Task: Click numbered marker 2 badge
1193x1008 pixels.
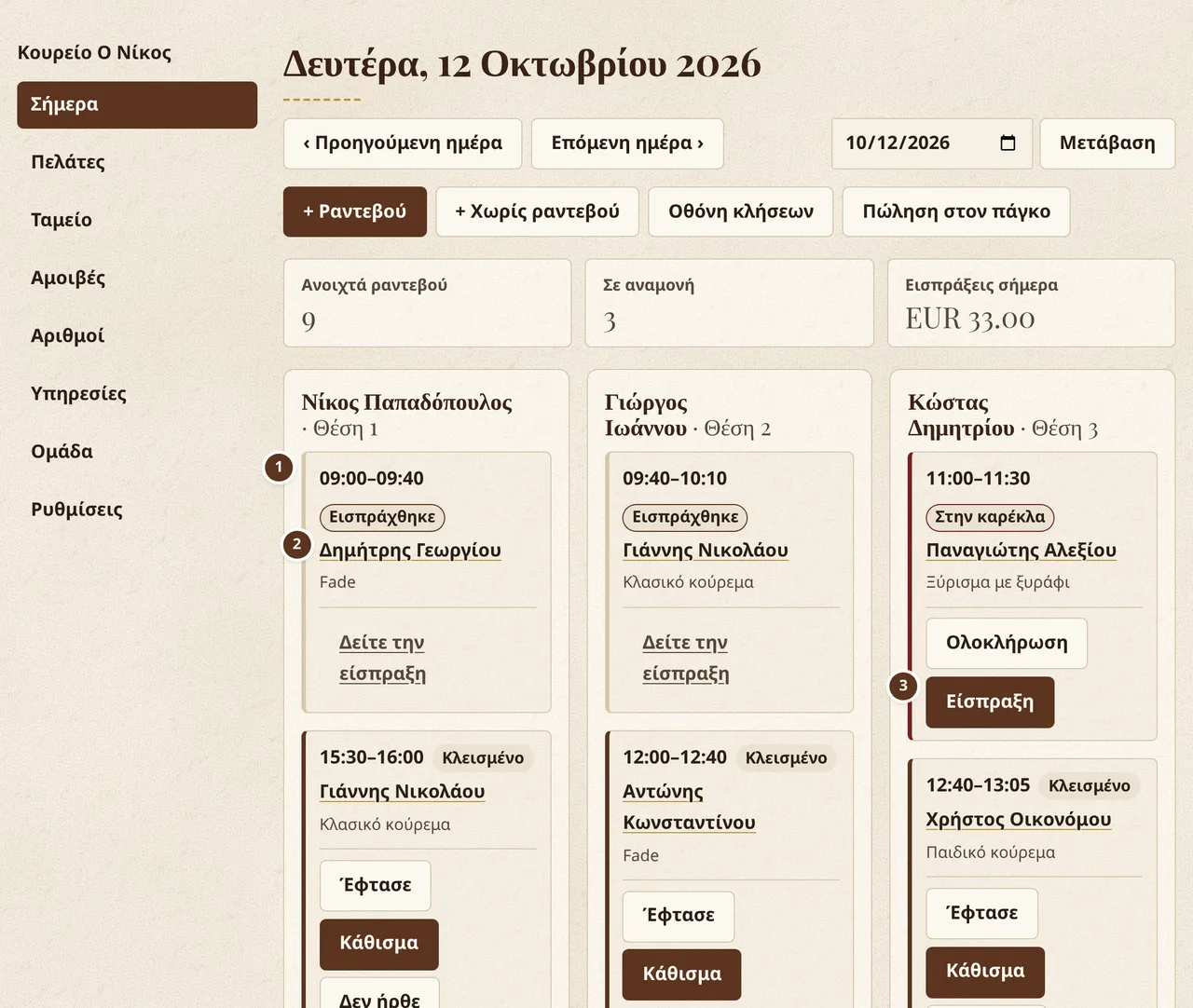Action: point(297,544)
